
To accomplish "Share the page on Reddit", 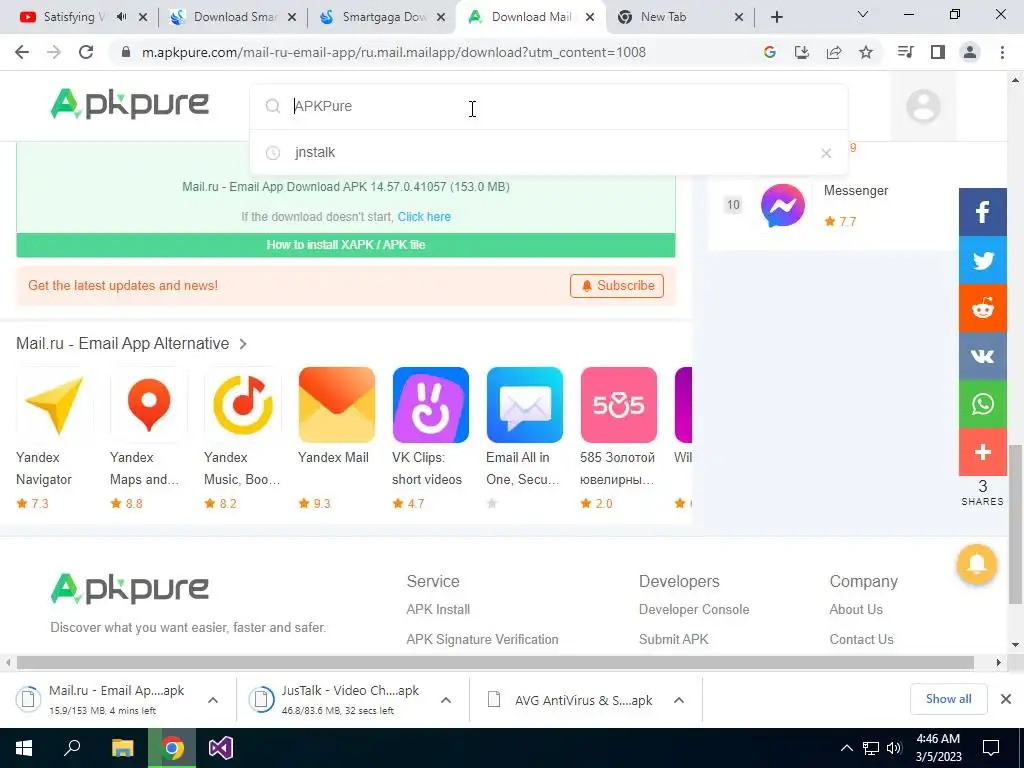I will pyautogui.click(x=982, y=308).
